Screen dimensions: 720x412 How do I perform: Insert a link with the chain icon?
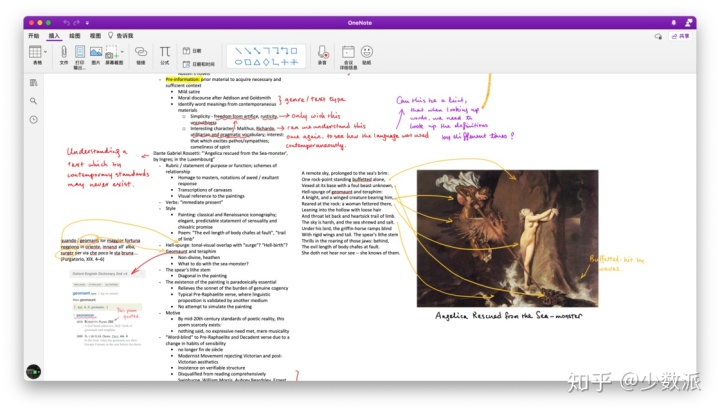click(141, 52)
